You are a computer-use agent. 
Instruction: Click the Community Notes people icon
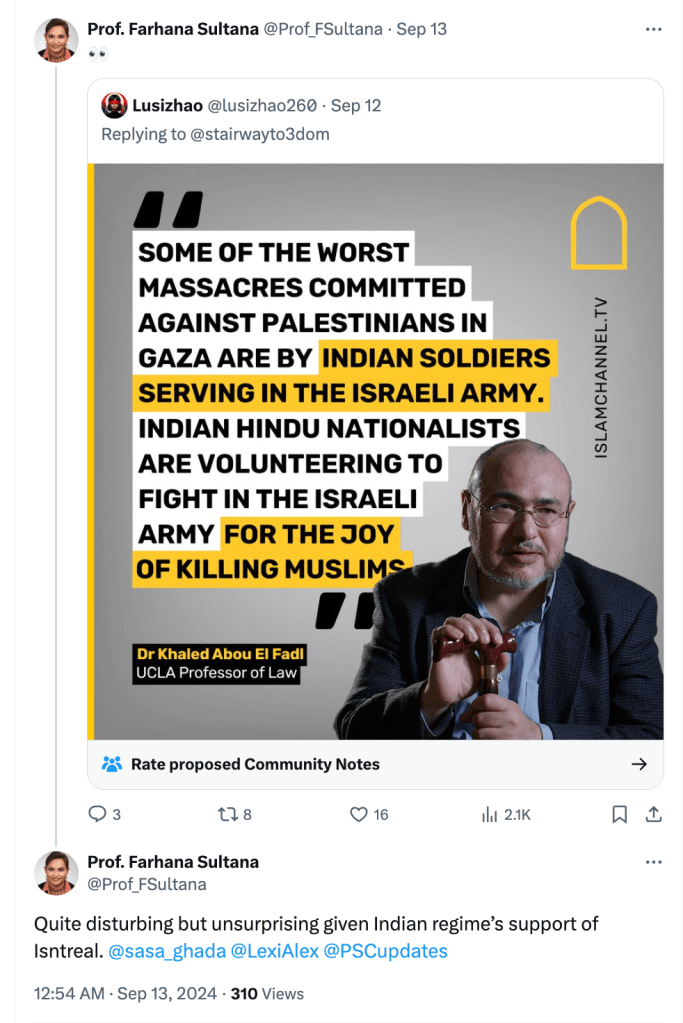[x=113, y=764]
